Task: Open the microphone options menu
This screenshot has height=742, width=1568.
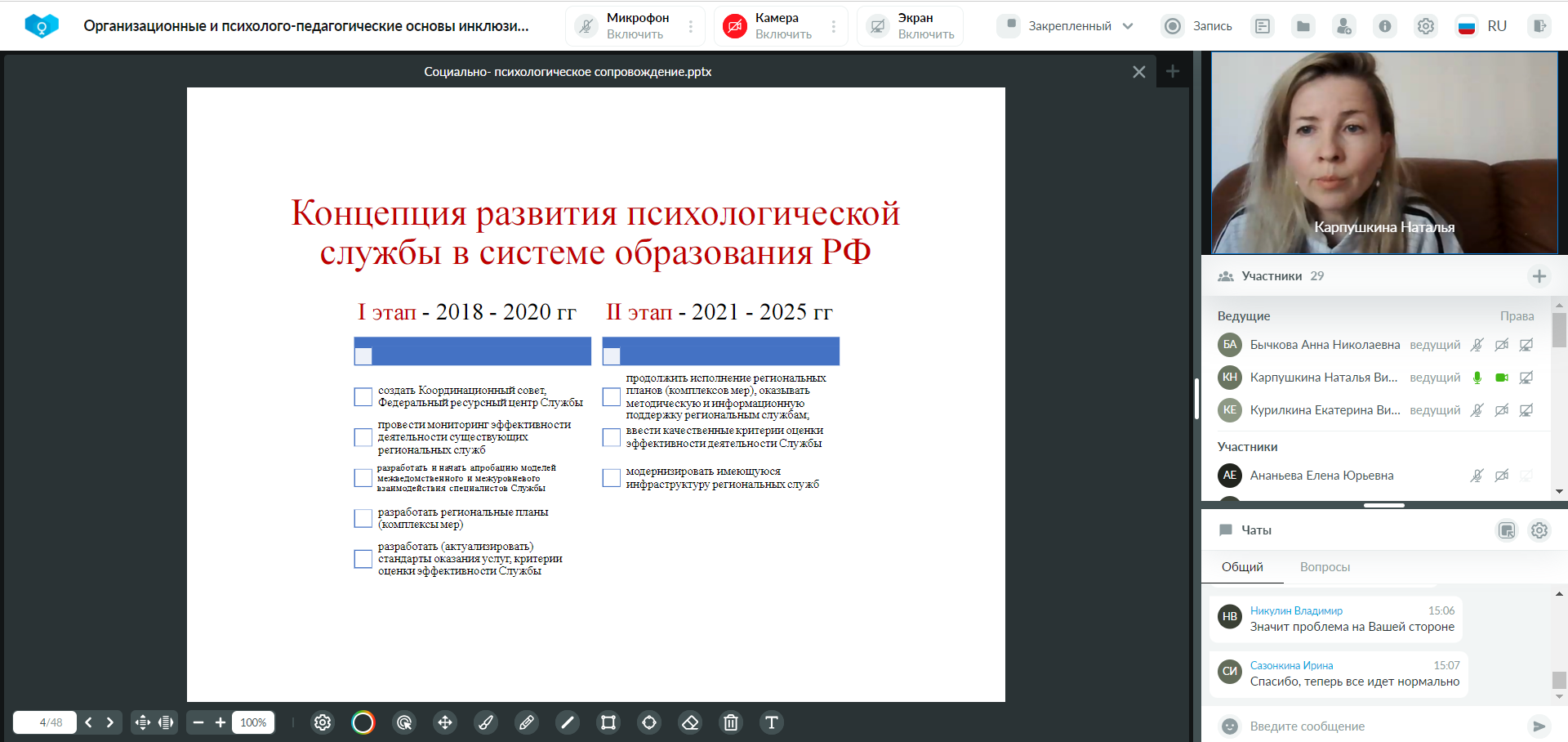Action: [691, 26]
